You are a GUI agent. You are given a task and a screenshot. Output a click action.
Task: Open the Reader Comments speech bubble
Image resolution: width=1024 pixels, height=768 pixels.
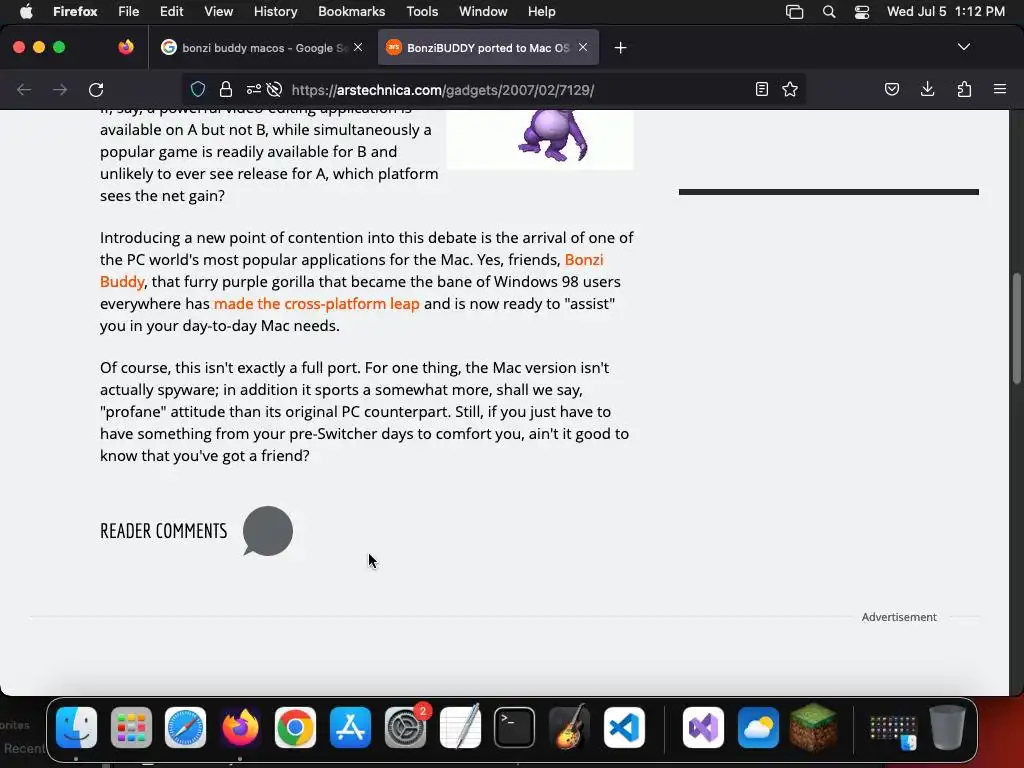268,531
